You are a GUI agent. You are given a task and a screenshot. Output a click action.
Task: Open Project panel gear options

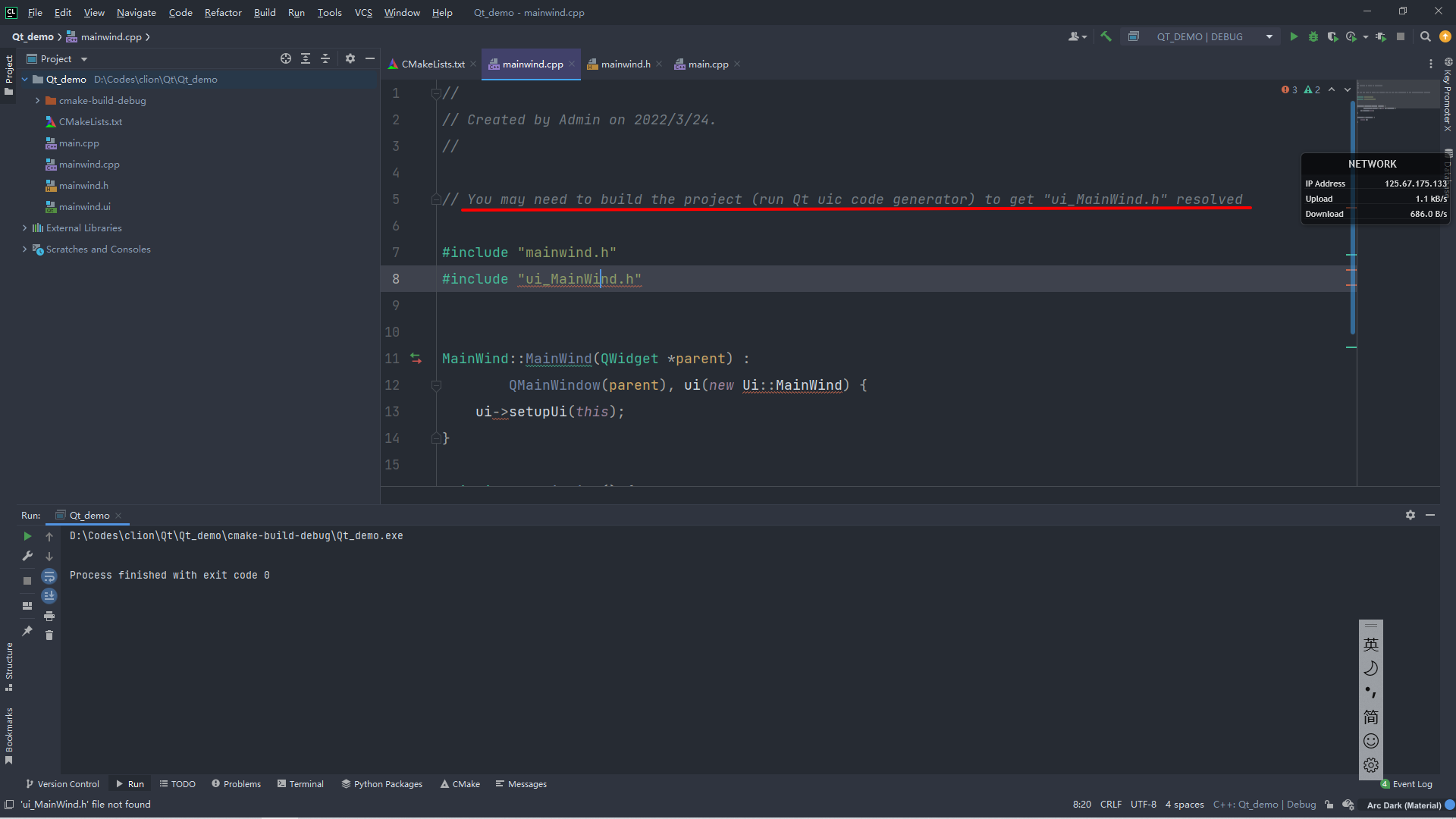pyautogui.click(x=350, y=58)
